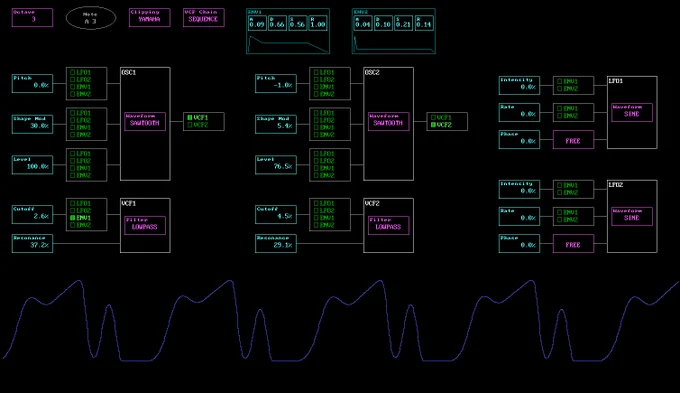The image size is (680, 393).
Task: Change the LFO2 Waveform from SINE
Action: (x=632, y=216)
